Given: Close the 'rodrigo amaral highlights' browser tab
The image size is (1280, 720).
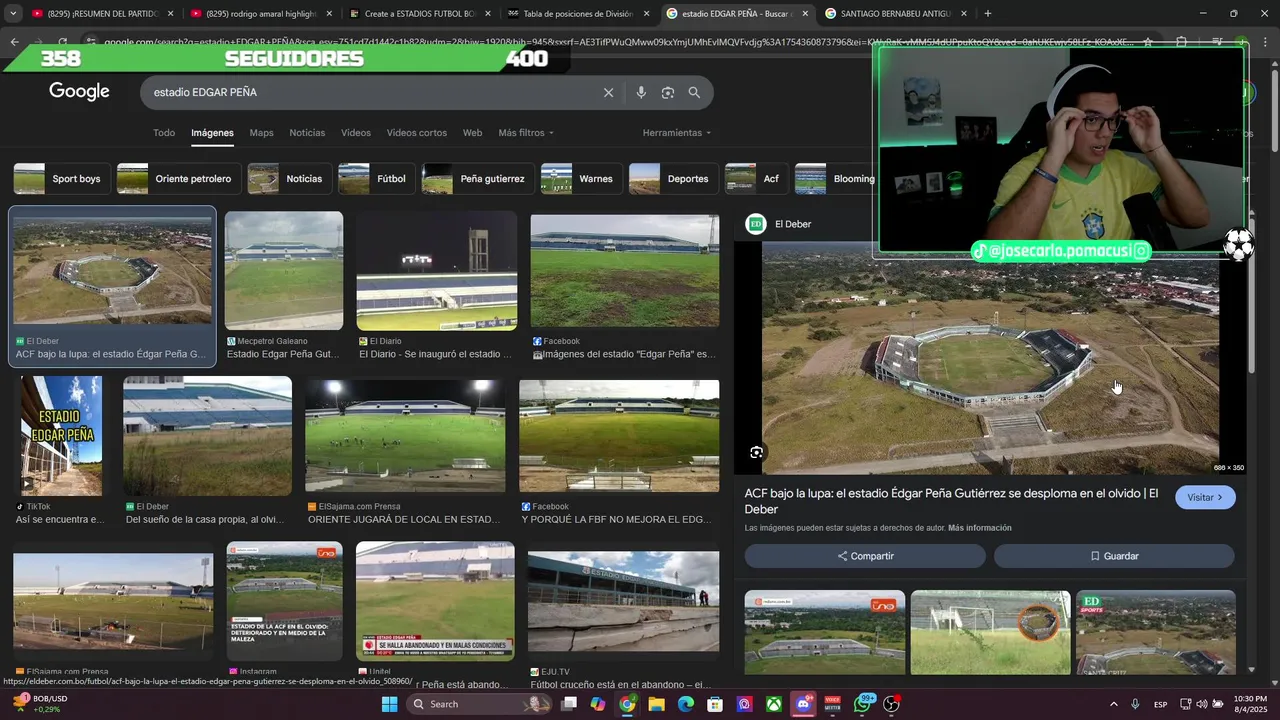Looking at the screenshot, I should click(x=329, y=14).
